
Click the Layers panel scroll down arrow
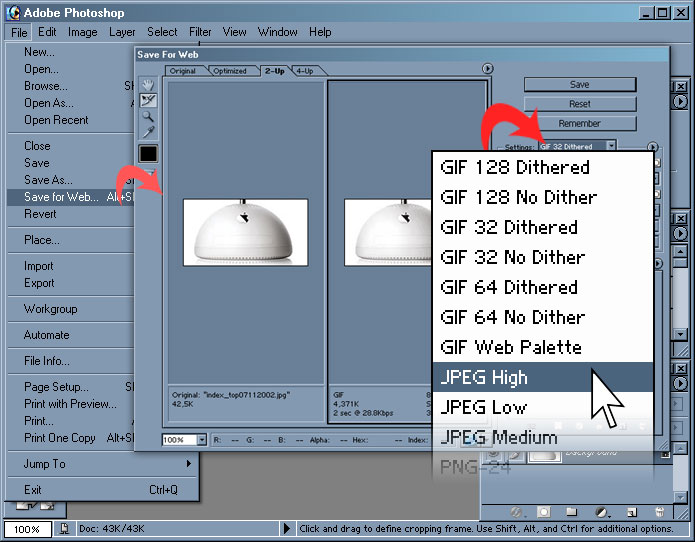click(x=680, y=498)
